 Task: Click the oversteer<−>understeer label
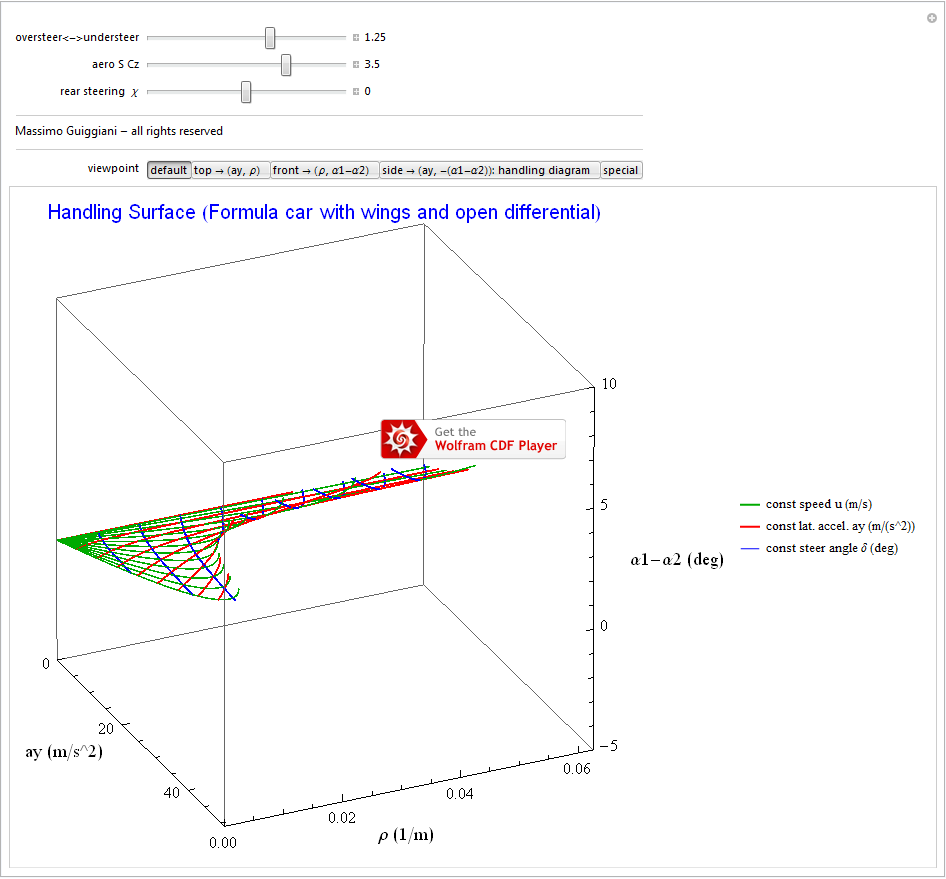[77, 37]
